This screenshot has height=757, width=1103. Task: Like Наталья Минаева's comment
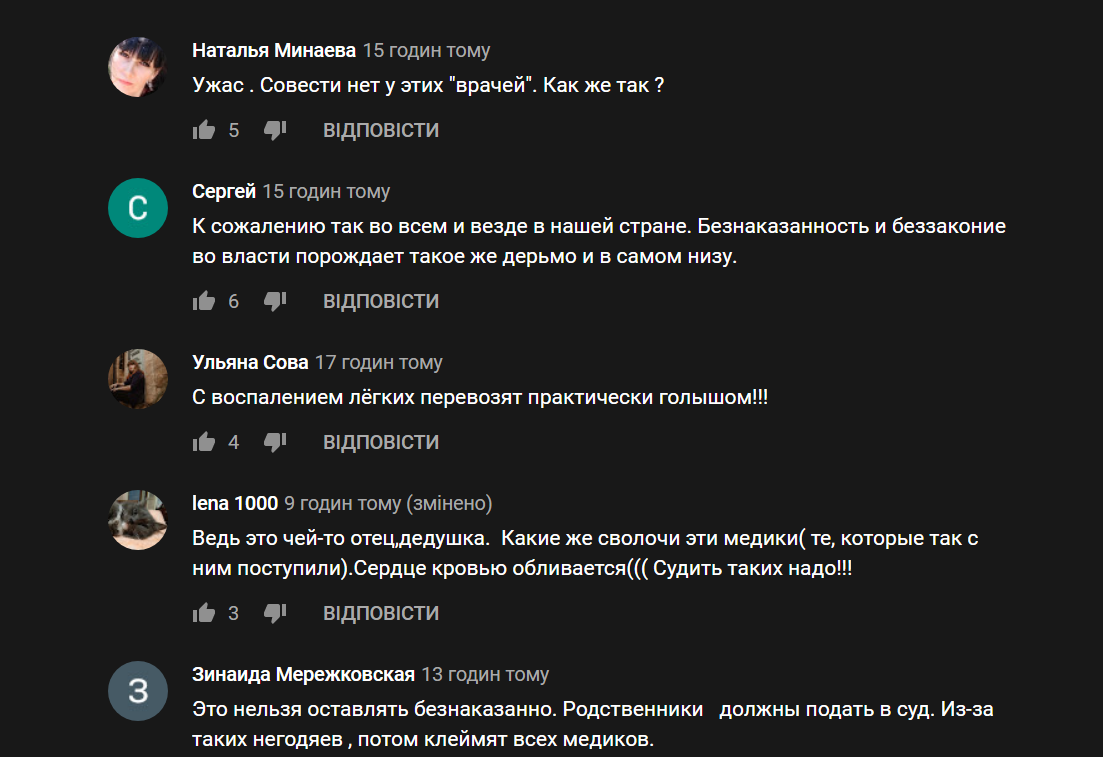tap(204, 130)
